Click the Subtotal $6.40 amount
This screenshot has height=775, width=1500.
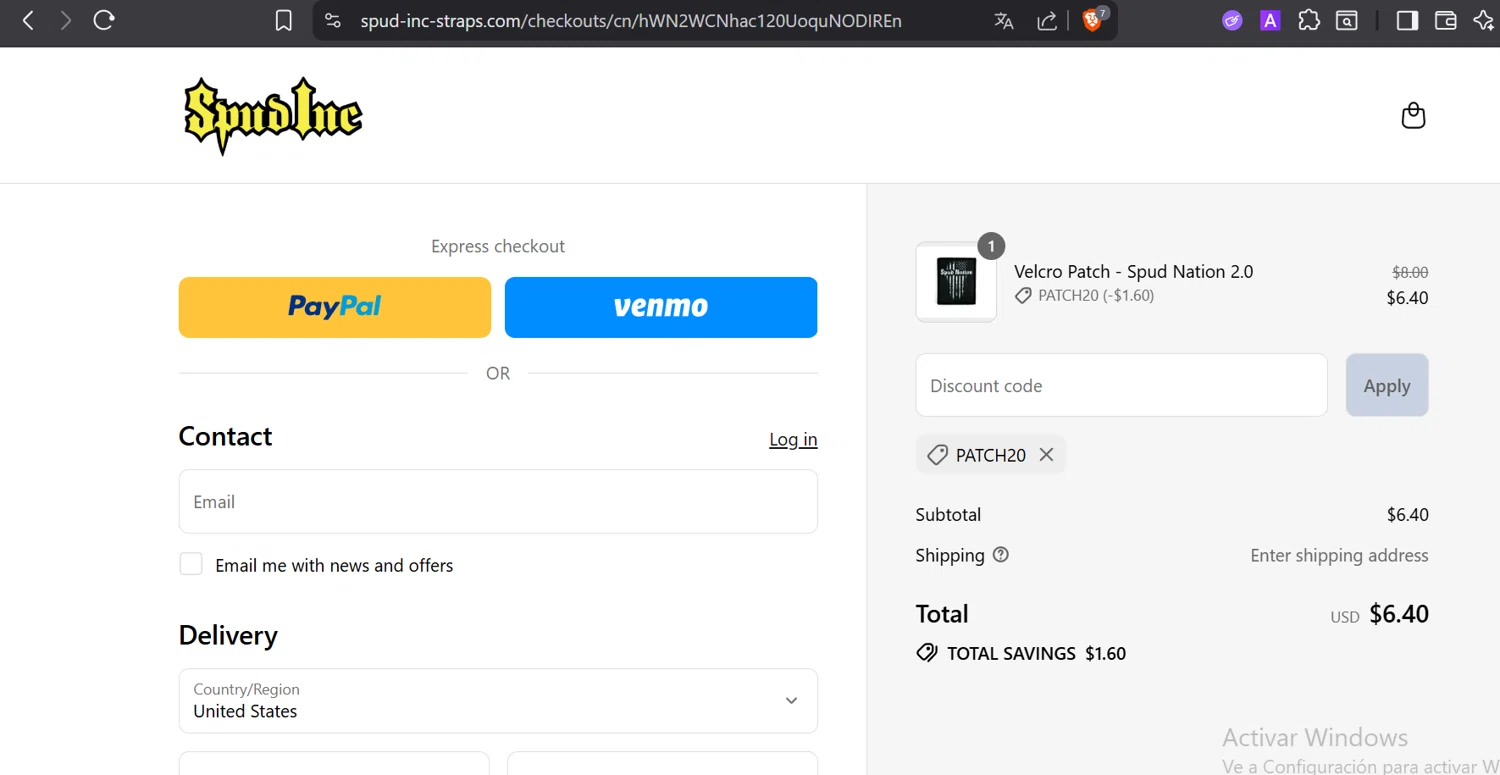point(1407,515)
